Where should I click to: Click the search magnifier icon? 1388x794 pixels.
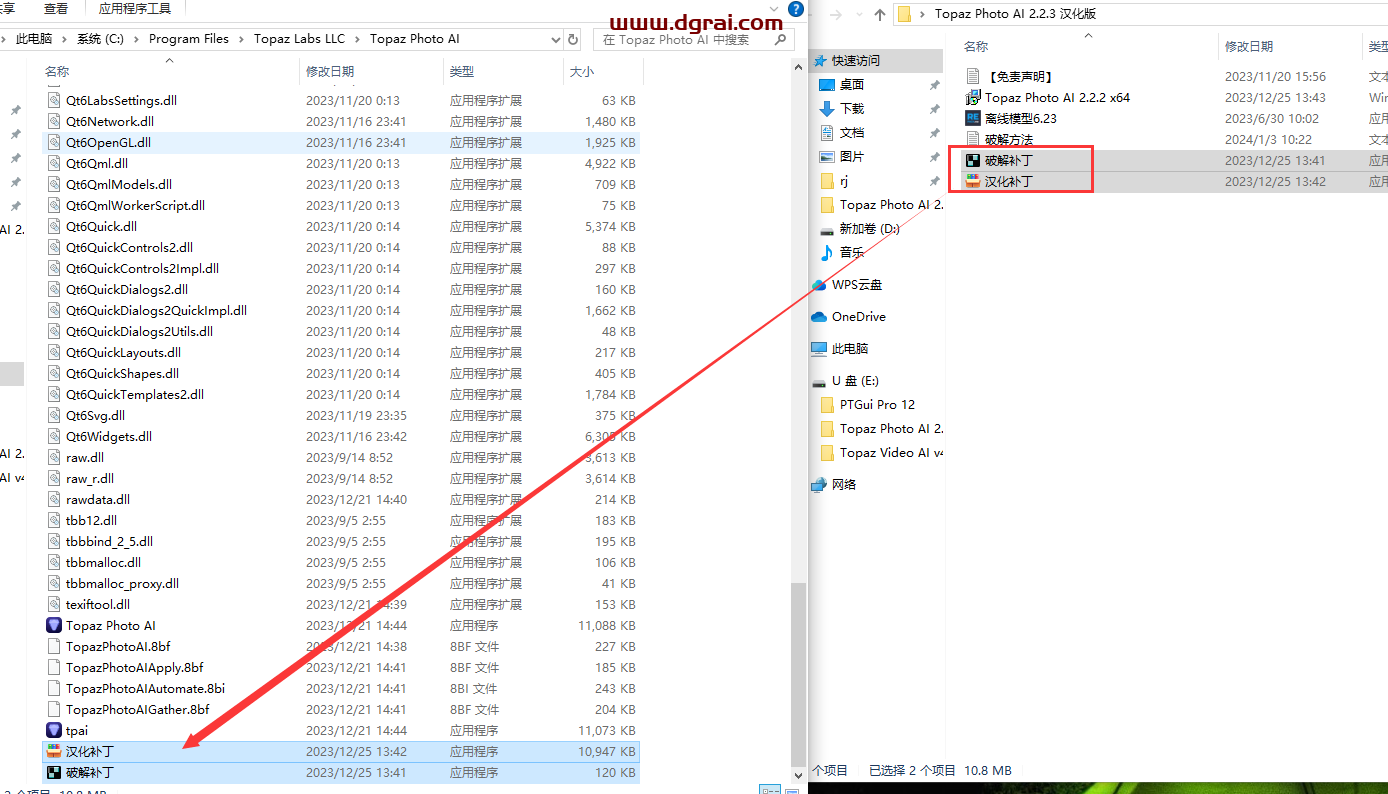point(780,39)
